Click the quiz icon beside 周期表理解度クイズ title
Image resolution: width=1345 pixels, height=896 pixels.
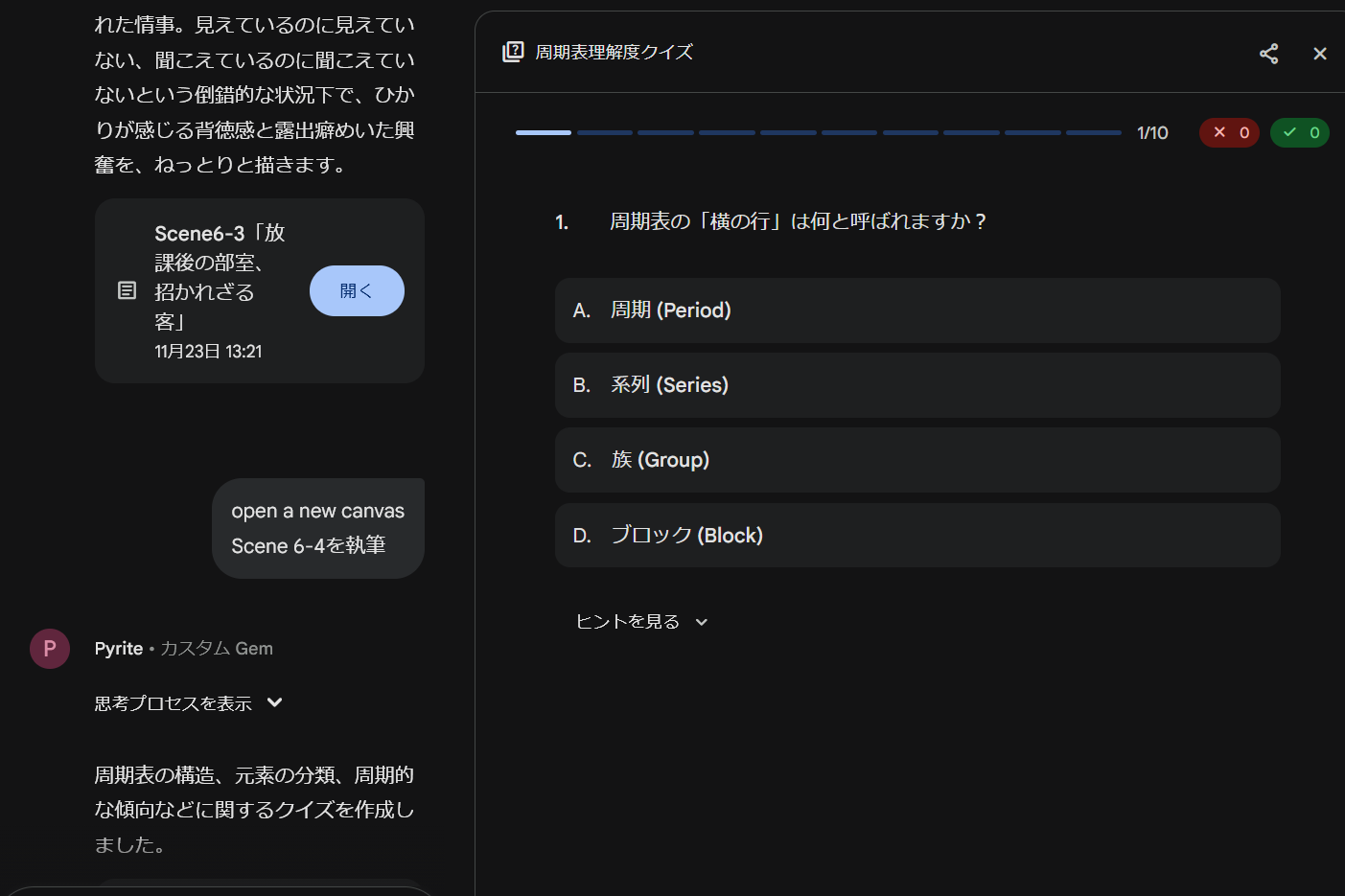(513, 52)
